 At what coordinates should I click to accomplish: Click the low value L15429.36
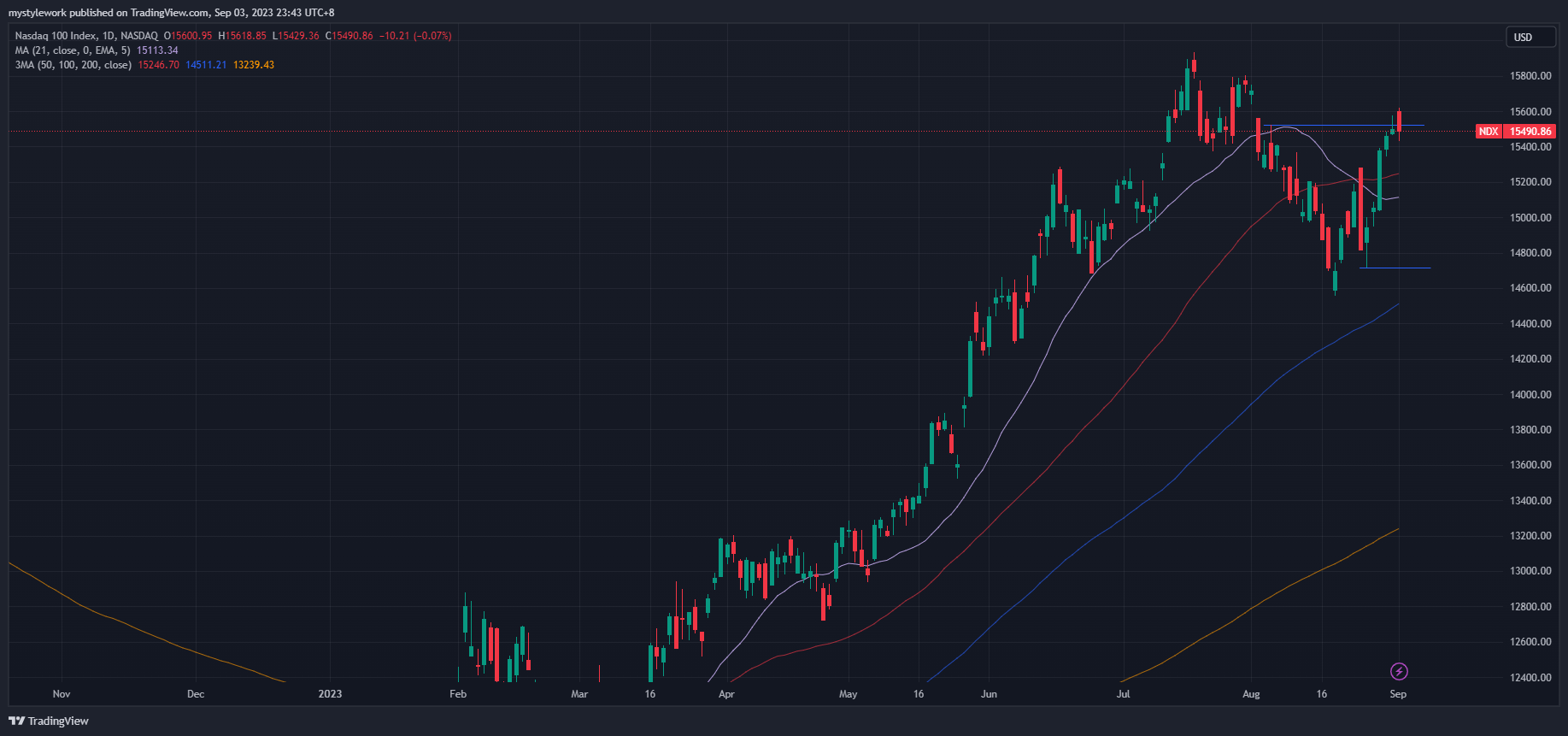(296, 36)
